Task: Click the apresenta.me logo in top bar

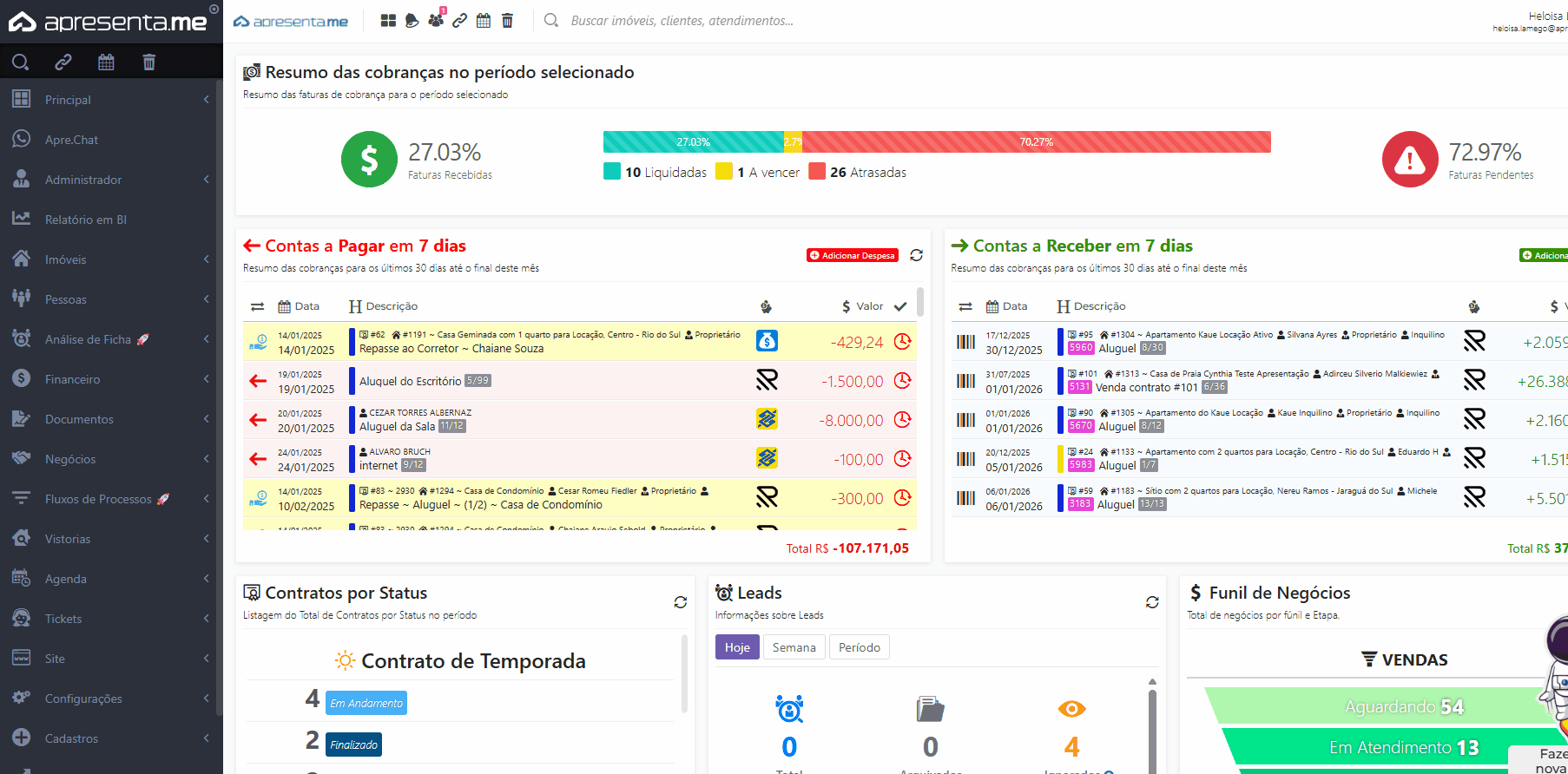Action: point(291,21)
